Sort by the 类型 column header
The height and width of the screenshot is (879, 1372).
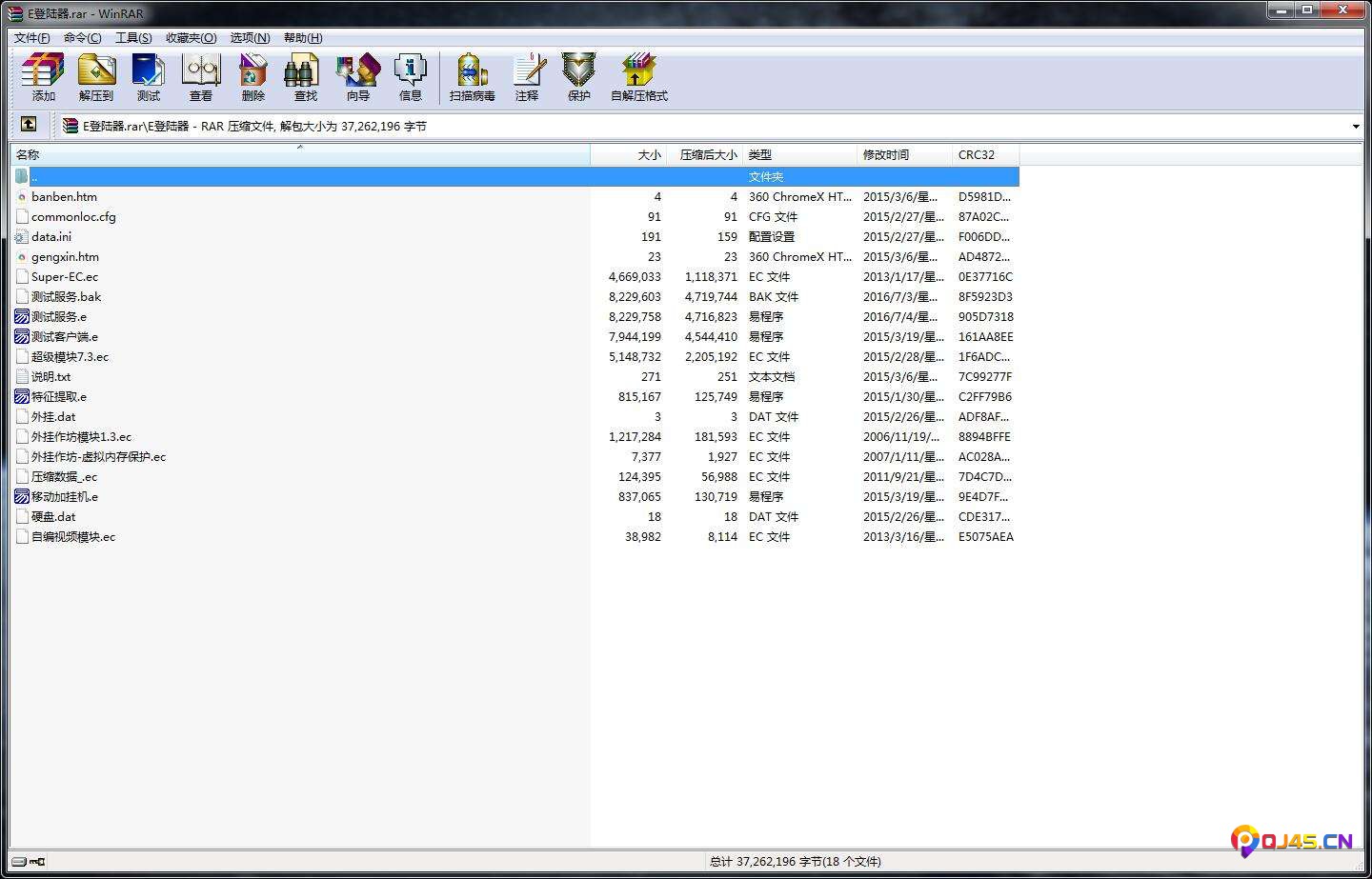click(800, 154)
